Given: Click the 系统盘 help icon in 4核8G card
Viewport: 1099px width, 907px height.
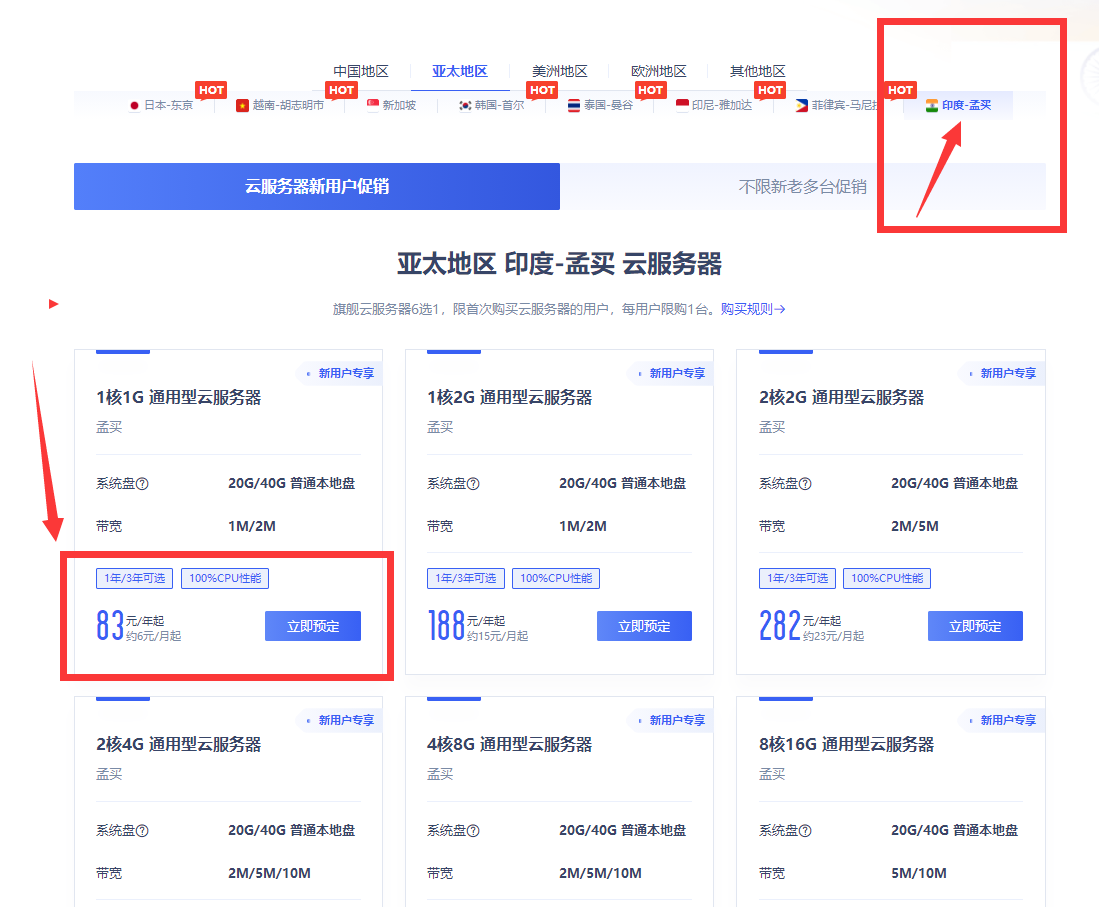Looking at the screenshot, I should coord(473,831).
